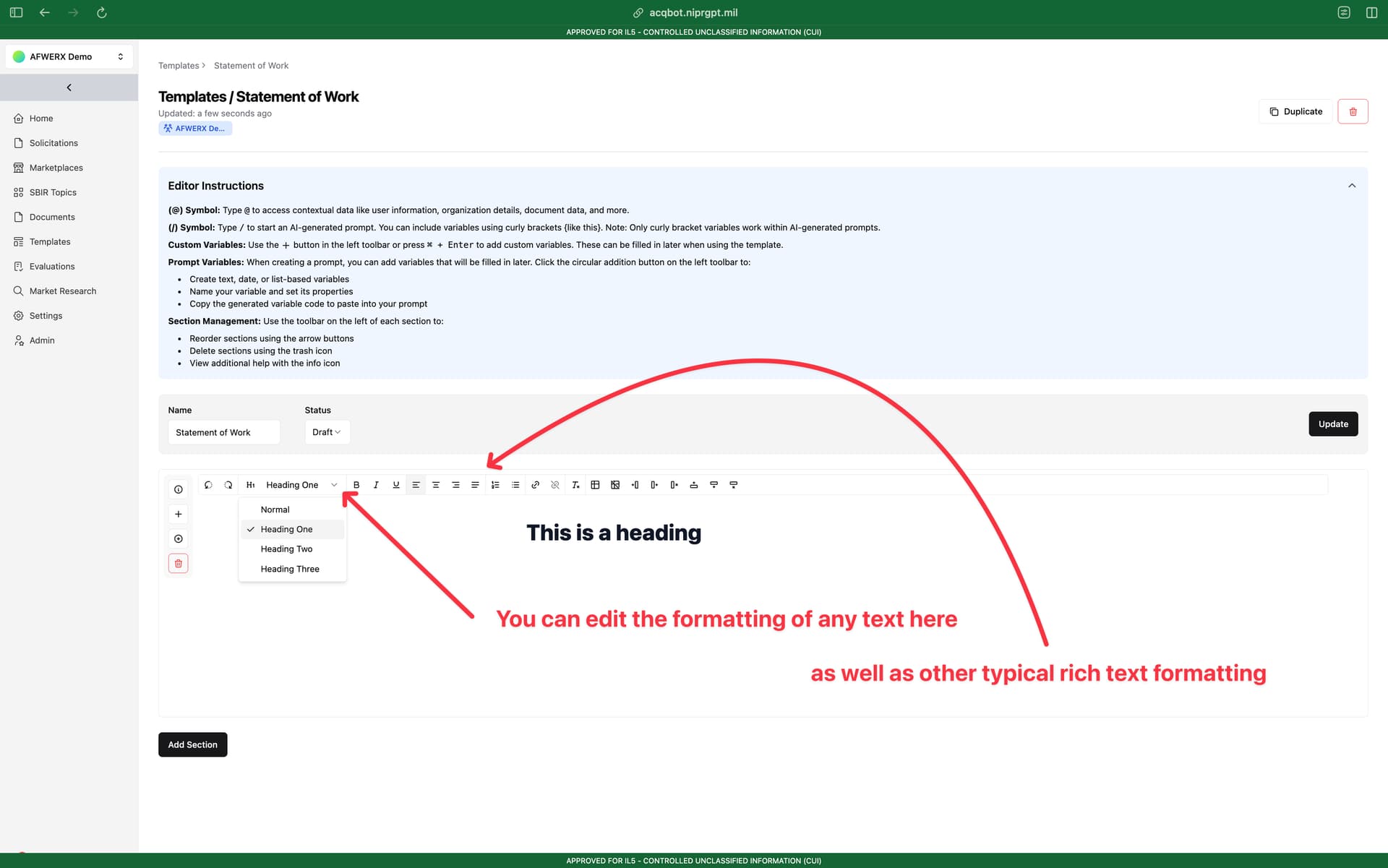
Task: Open Documents in the sidebar
Action: click(52, 217)
